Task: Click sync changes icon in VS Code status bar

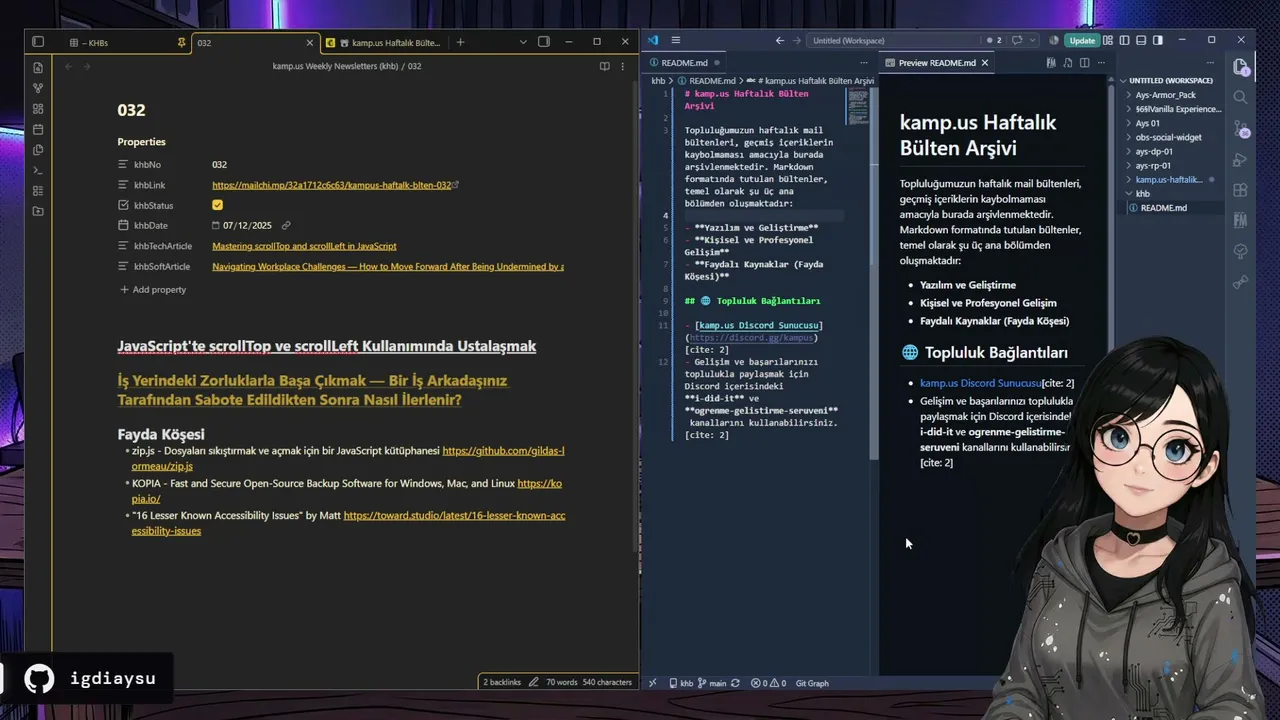Action: tap(735, 683)
